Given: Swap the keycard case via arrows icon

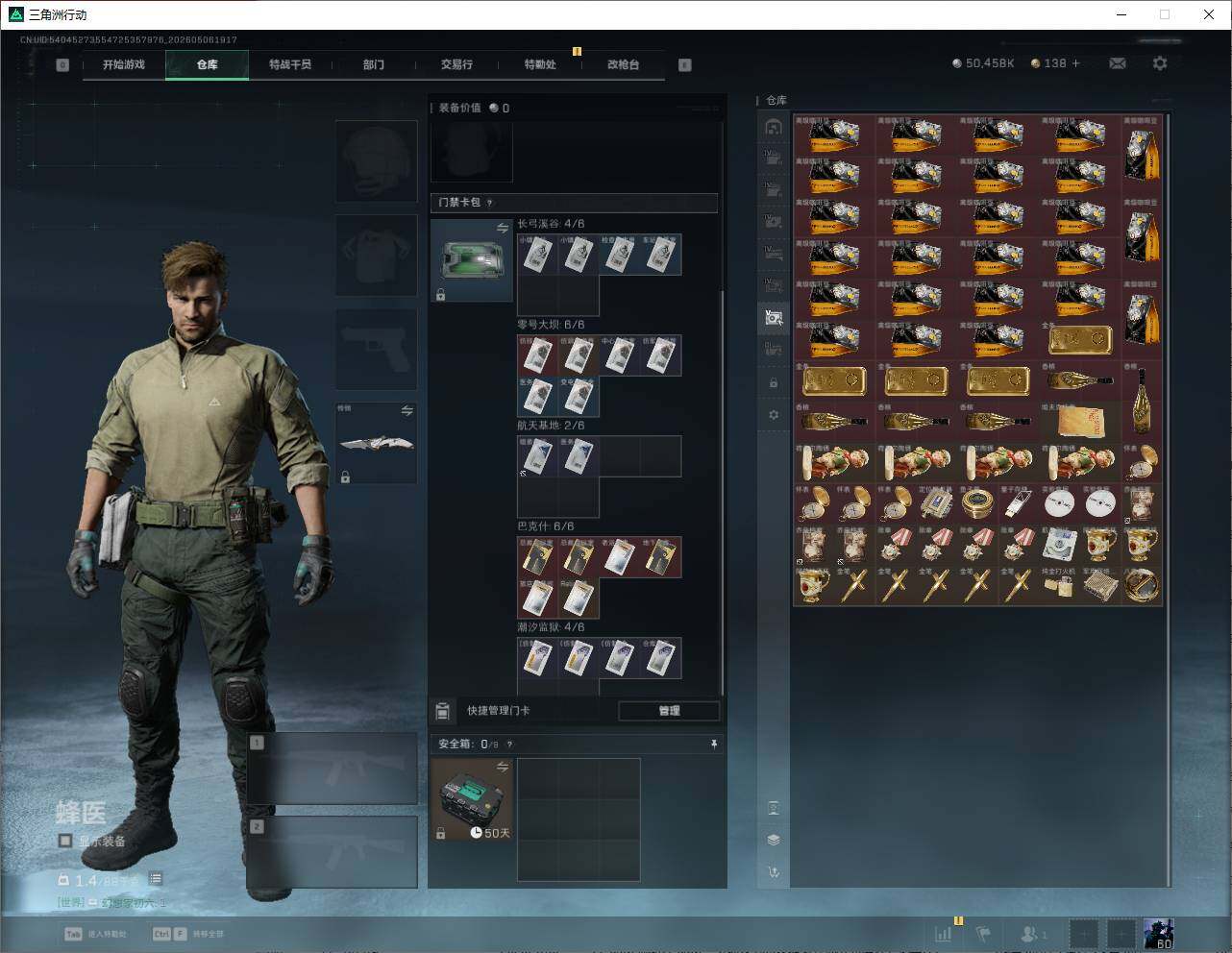Looking at the screenshot, I should pos(502,229).
